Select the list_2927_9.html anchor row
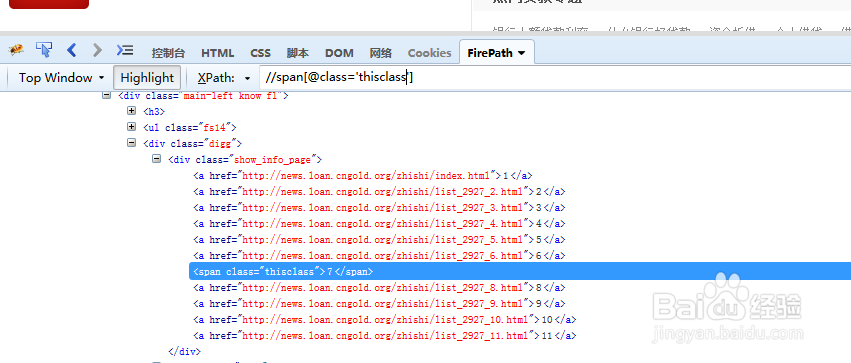The height and width of the screenshot is (363, 851). pos(379,303)
